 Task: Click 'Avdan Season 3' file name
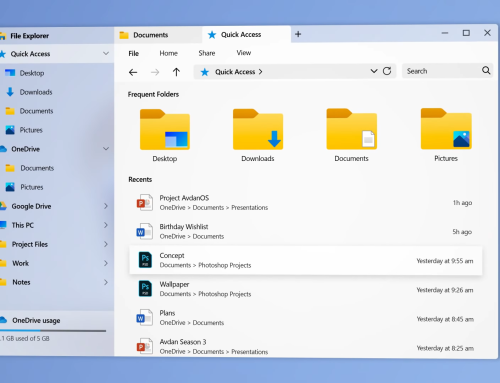(183, 342)
